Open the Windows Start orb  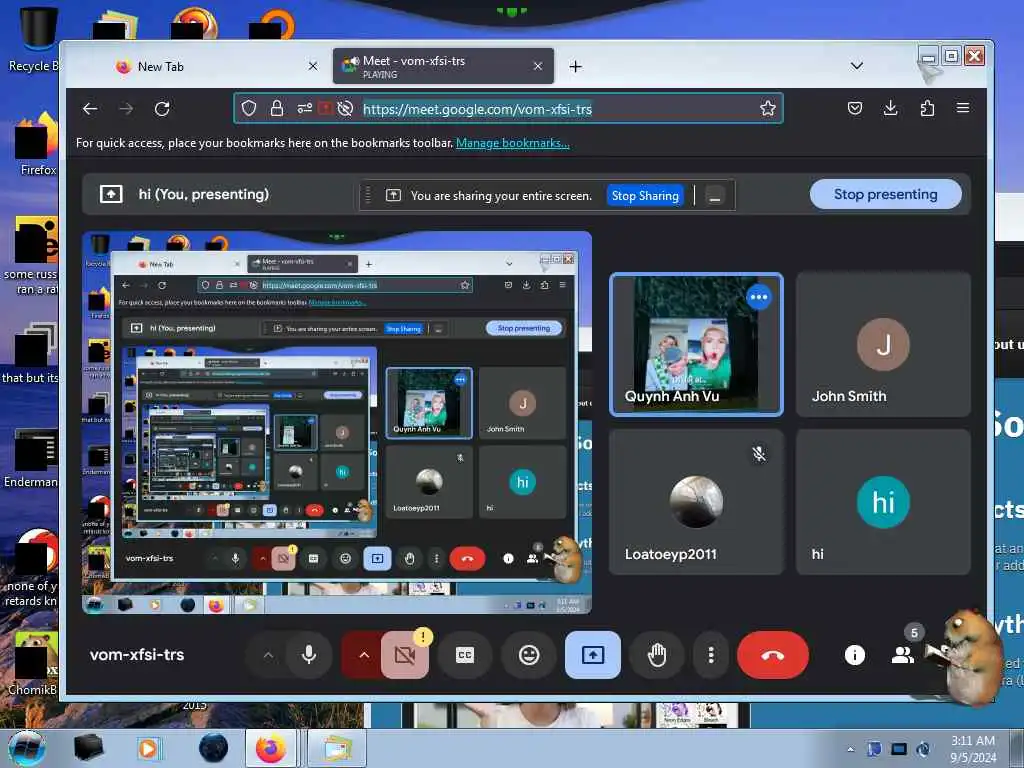pos(27,748)
